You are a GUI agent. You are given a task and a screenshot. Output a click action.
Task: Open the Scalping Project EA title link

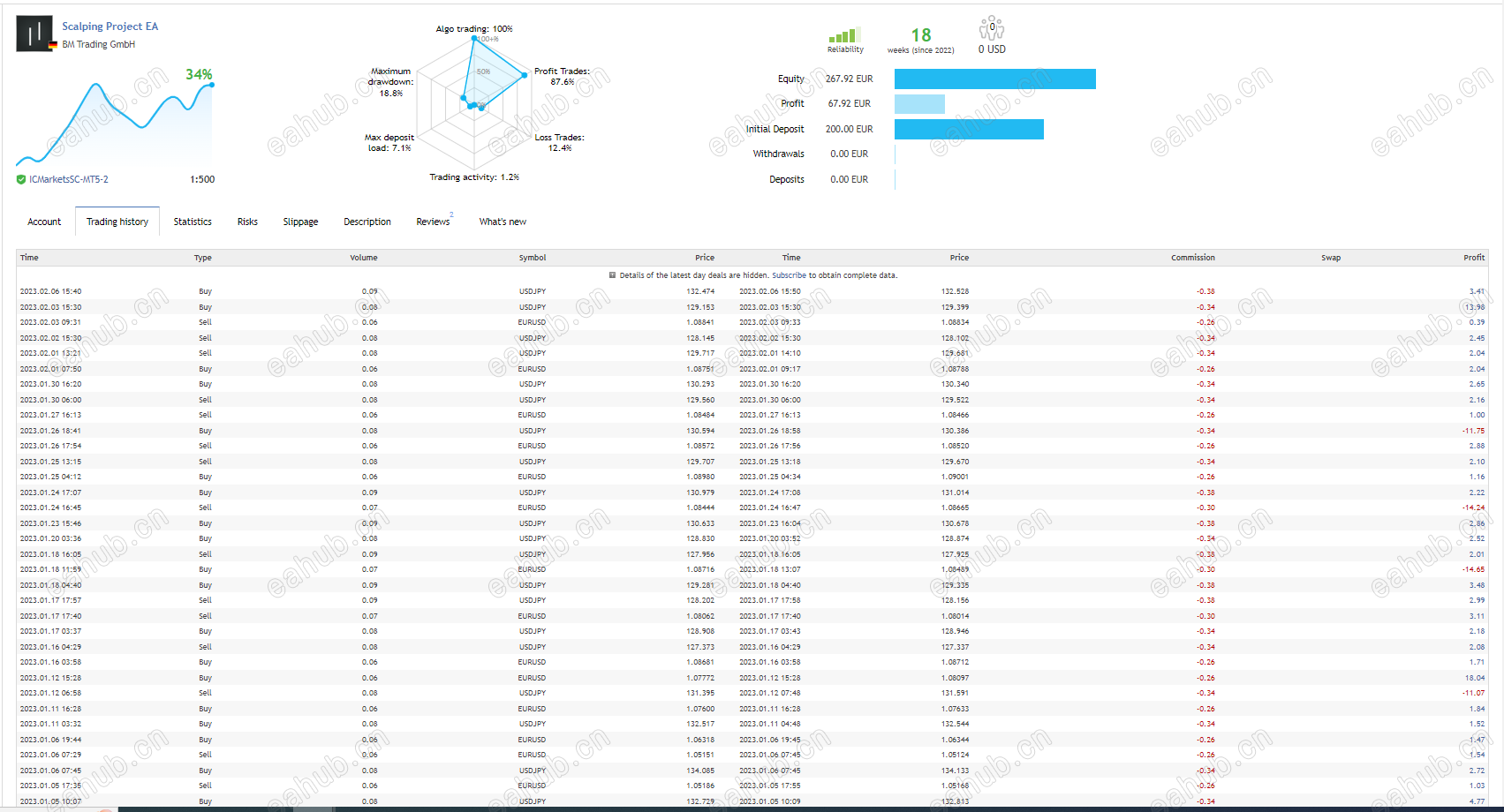110,26
